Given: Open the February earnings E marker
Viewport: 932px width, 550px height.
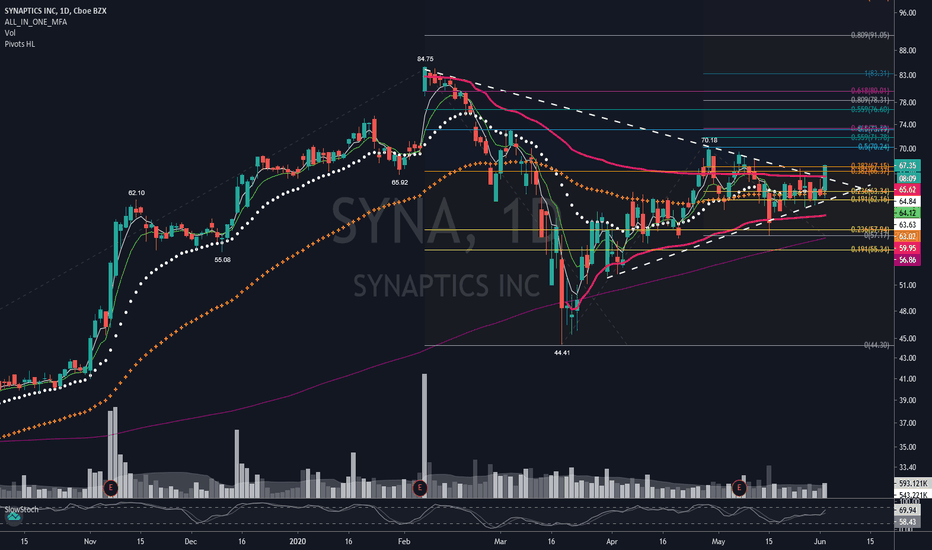Looking at the screenshot, I should (x=420, y=488).
